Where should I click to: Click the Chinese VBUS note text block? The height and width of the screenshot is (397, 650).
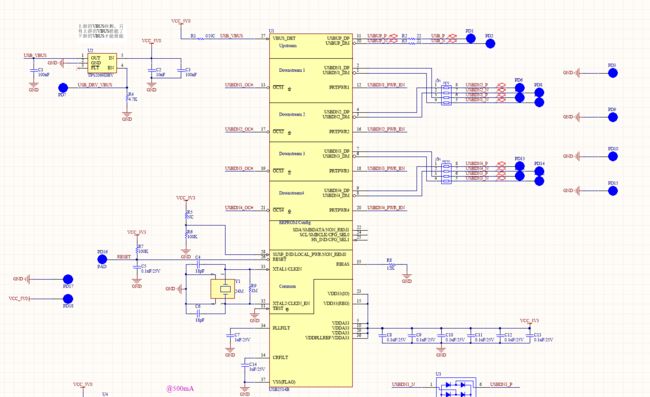coord(101,31)
